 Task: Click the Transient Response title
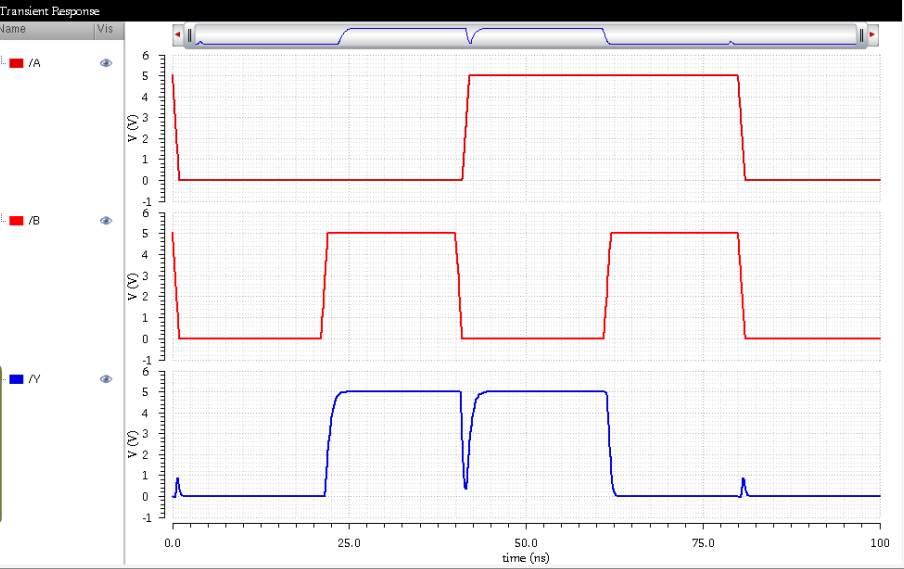50,11
